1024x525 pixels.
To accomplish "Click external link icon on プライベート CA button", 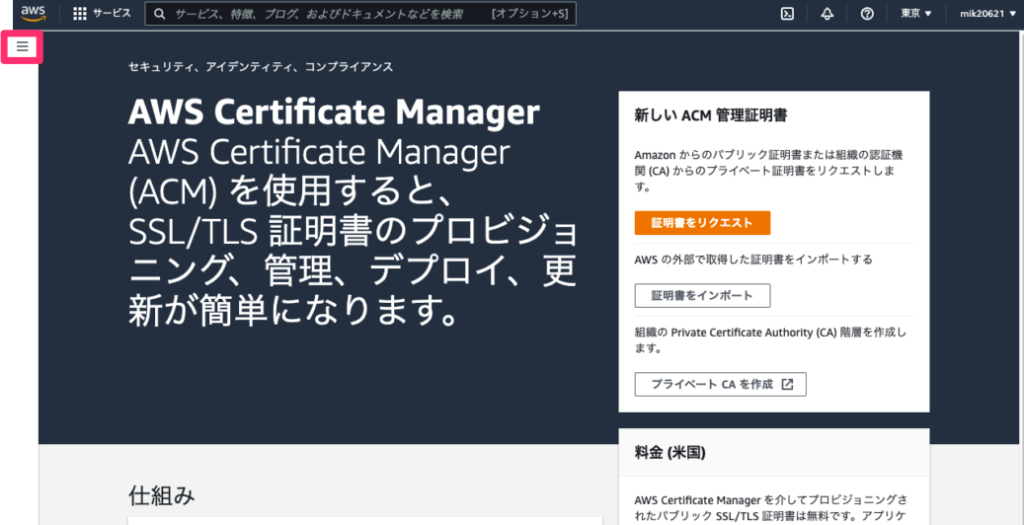I will coord(788,384).
